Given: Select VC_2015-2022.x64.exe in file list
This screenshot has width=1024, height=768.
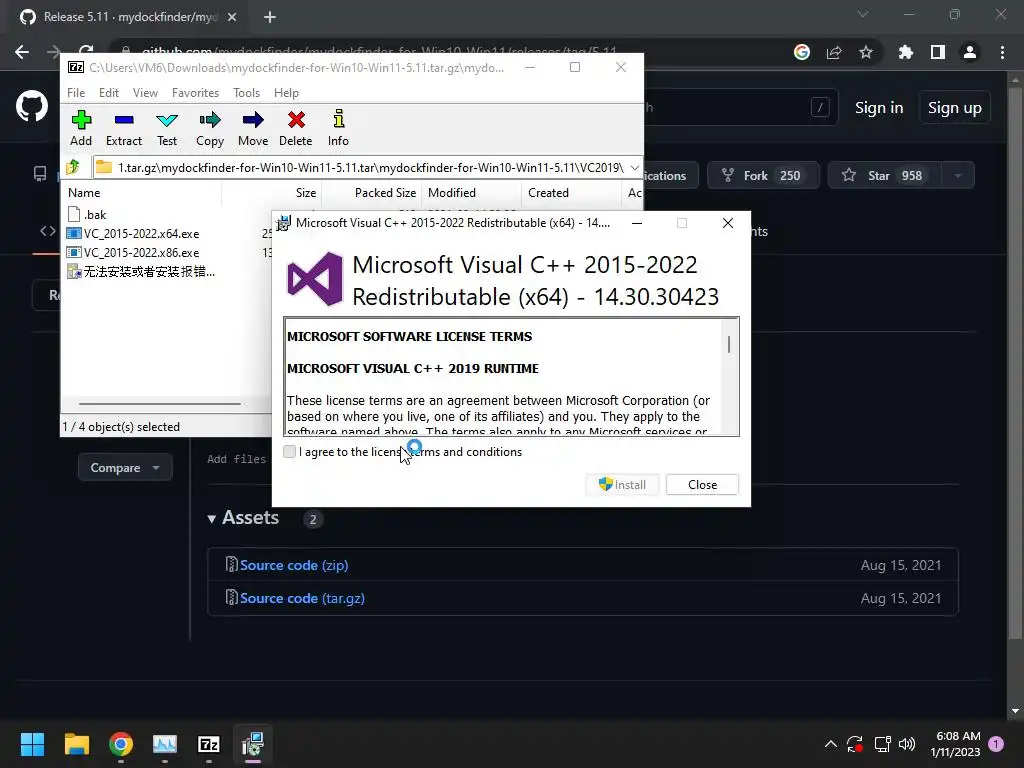Looking at the screenshot, I should (x=133, y=233).
